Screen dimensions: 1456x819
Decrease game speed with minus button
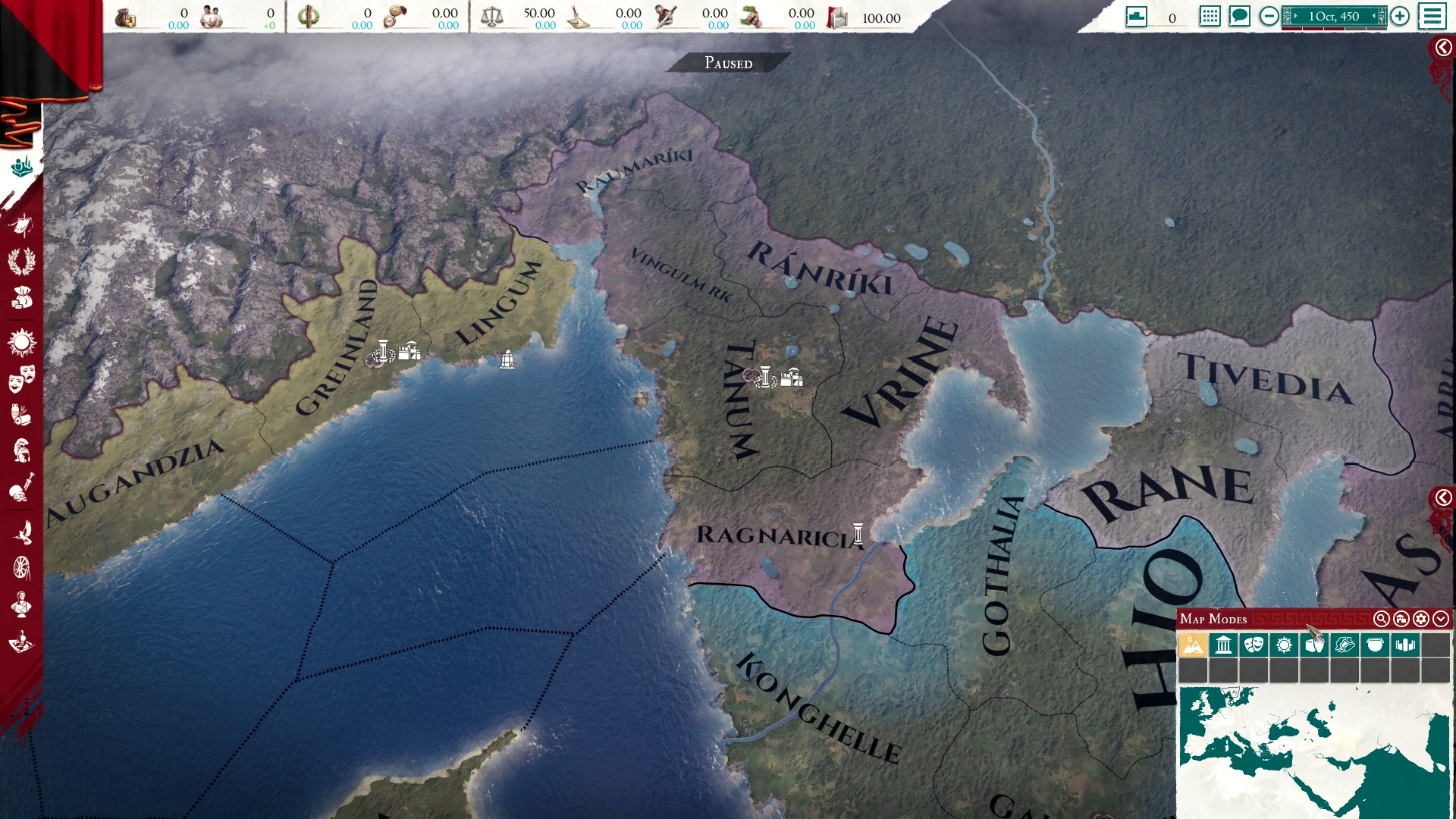tap(1269, 16)
